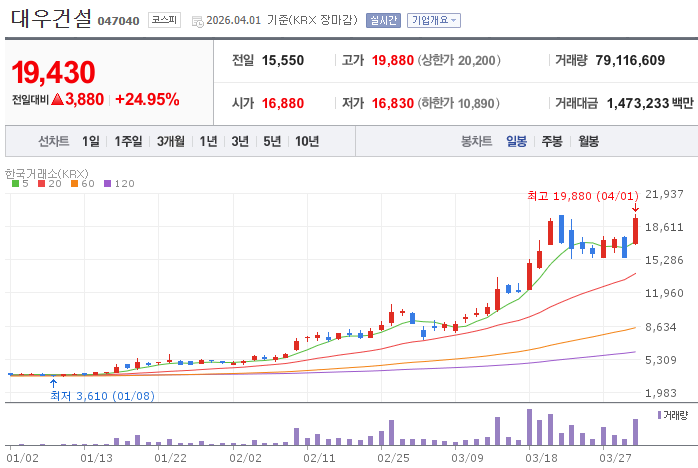Click the 코스피 market badge
This screenshot has height=468, width=698.
coord(164,20)
